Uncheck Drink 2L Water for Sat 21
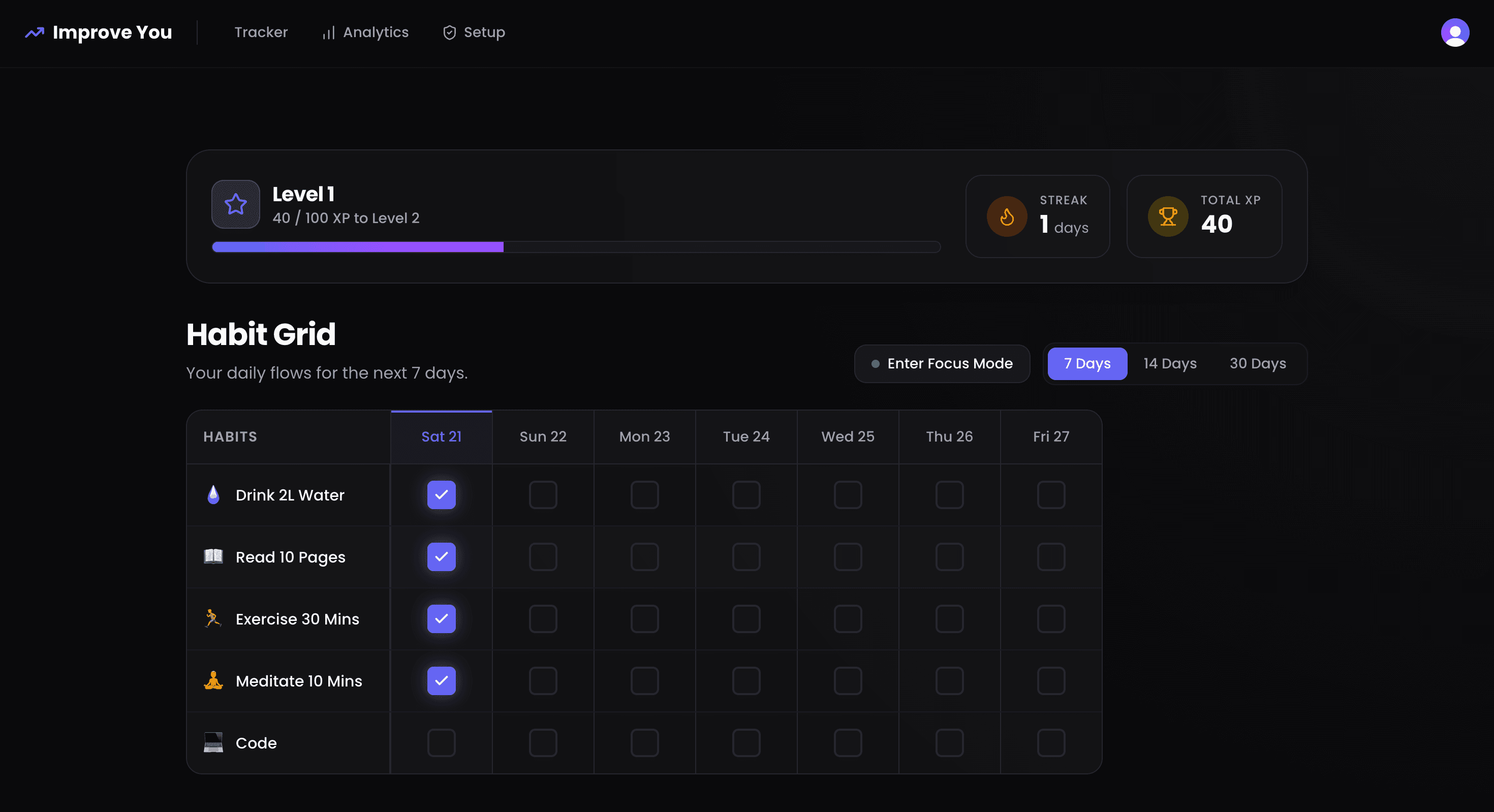 pyautogui.click(x=442, y=495)
